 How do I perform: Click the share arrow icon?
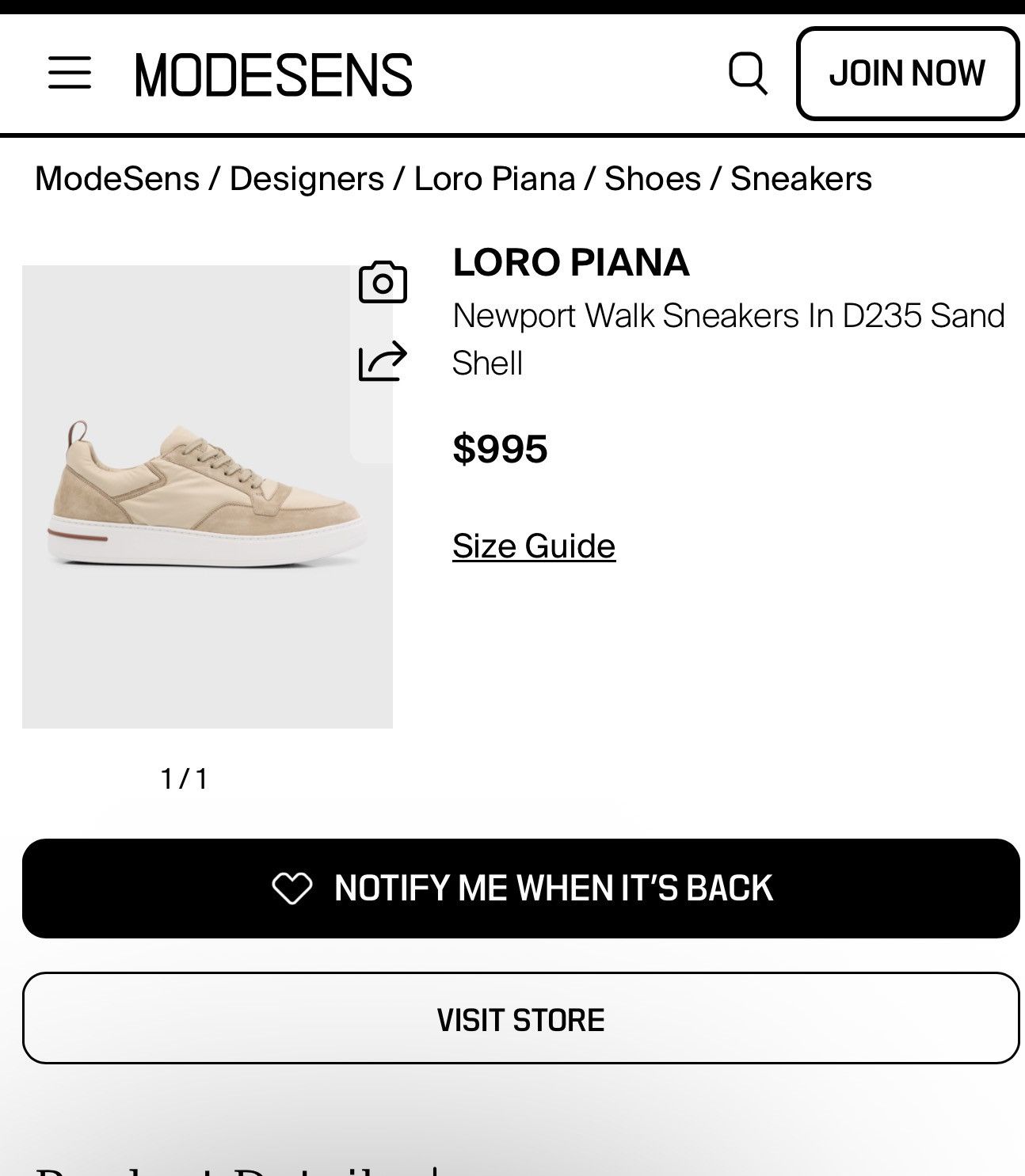point(383,361)
